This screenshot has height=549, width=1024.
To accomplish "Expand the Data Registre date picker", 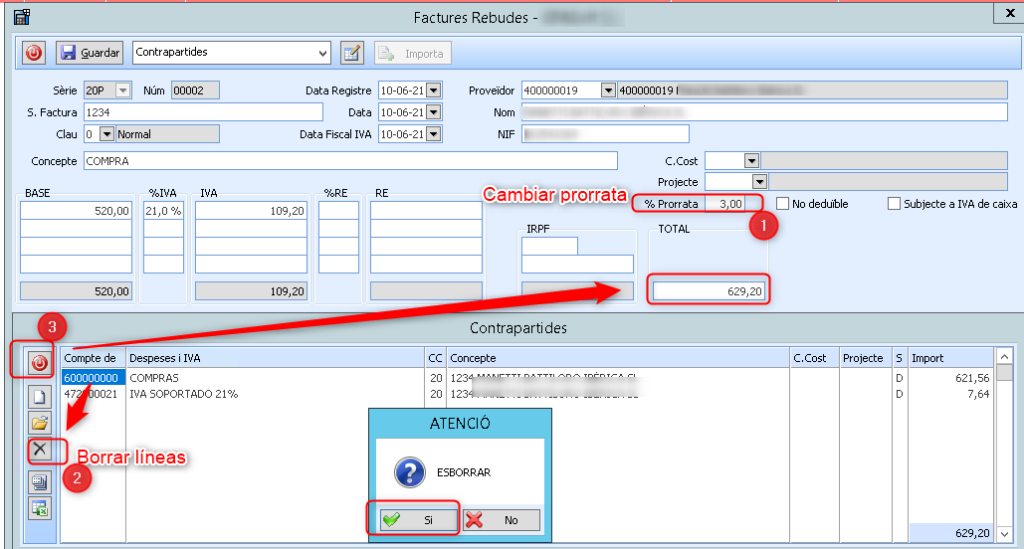I will click(433, 91).
